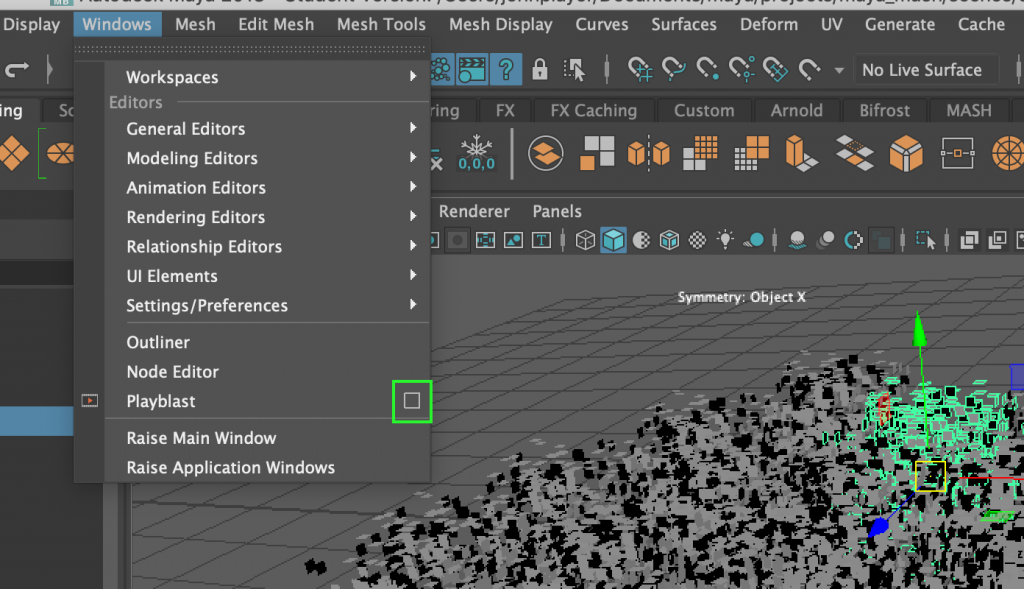1024x589 pixels.
Task: Toggle the highlight selection mode icon
Action: [574, 70]
